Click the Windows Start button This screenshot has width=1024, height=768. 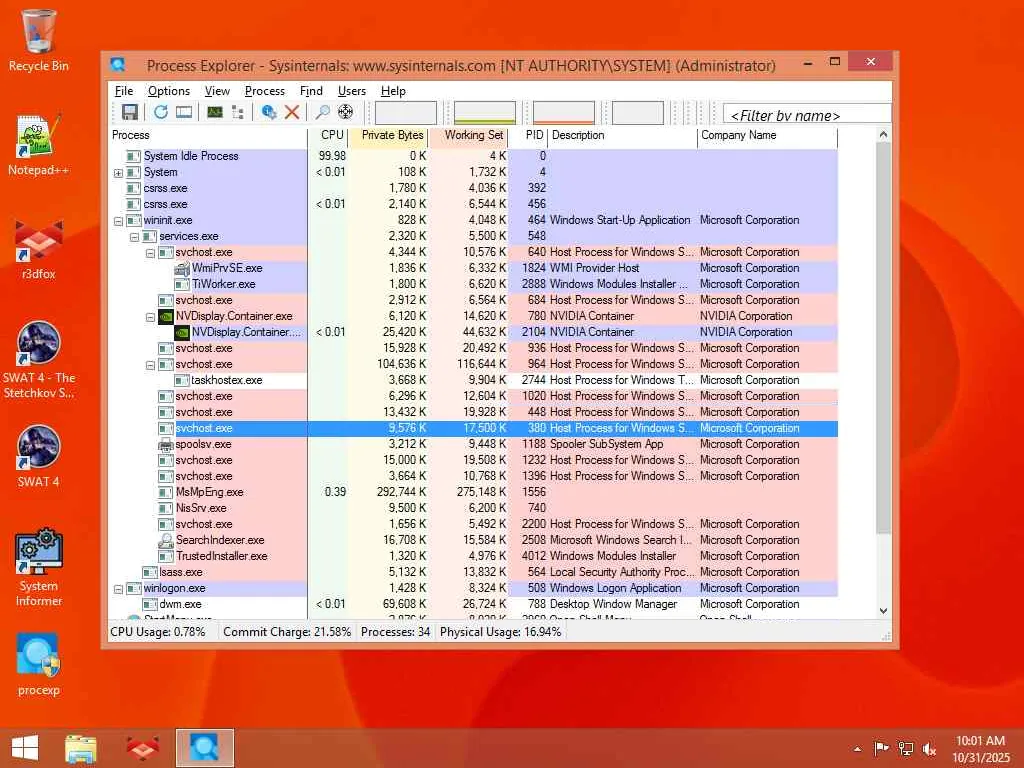25,748
